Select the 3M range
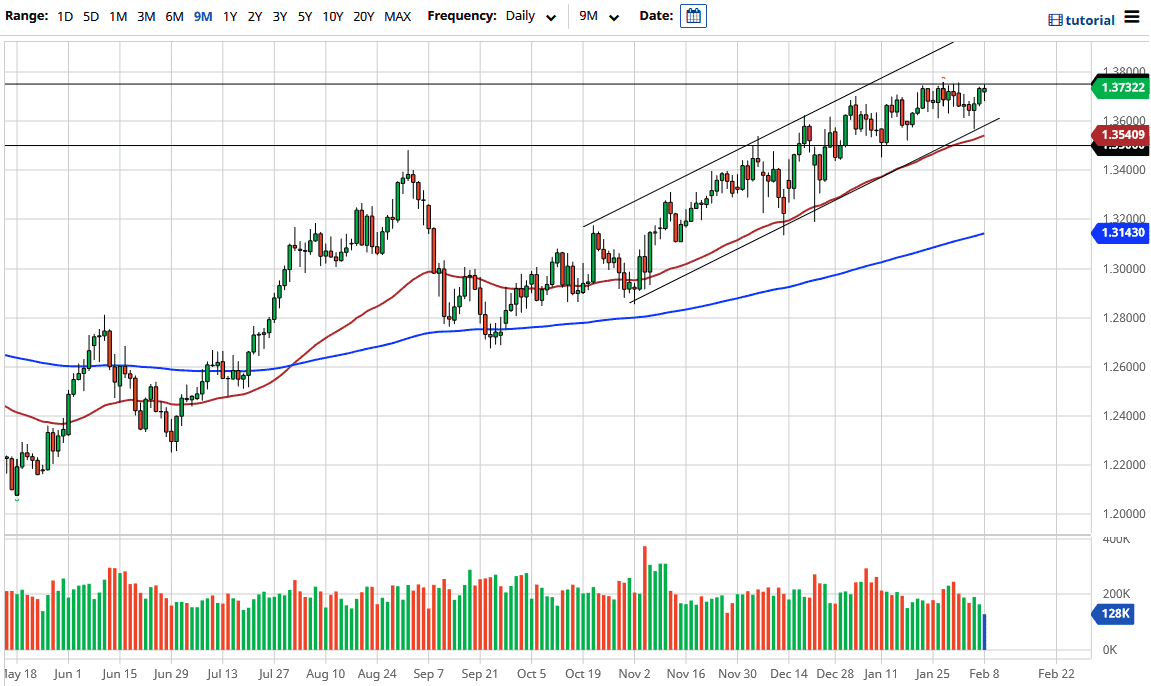The image size is (1151, 686). click(x=146, y=16)
